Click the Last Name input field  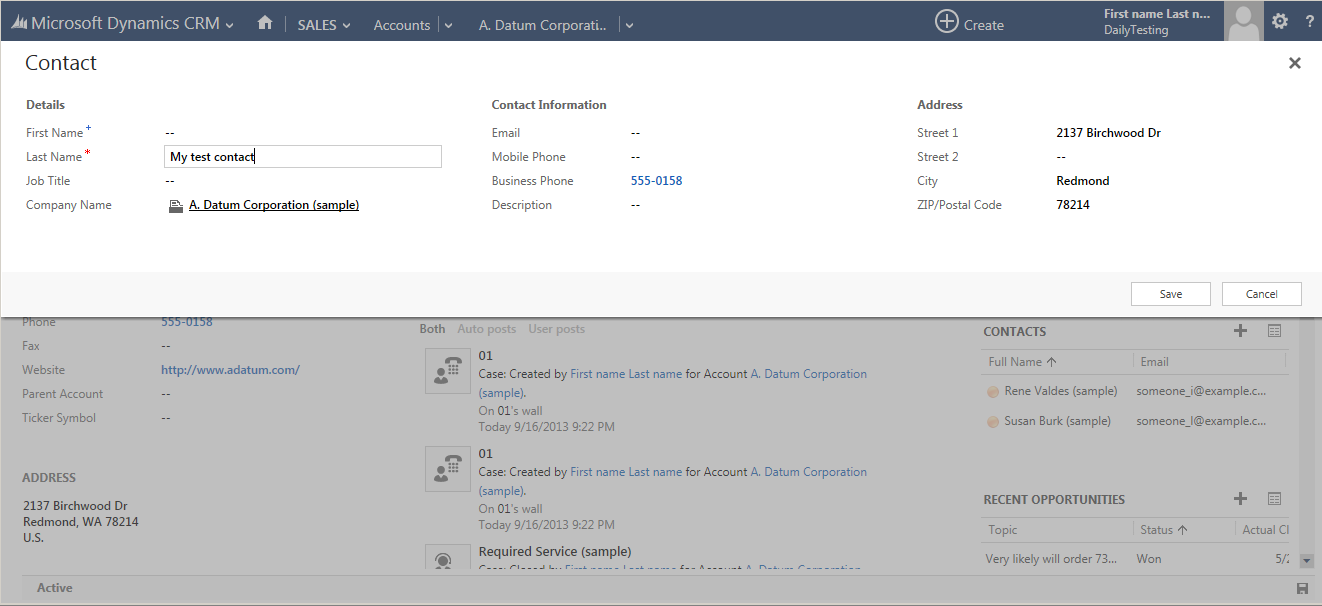click(302, 157)
